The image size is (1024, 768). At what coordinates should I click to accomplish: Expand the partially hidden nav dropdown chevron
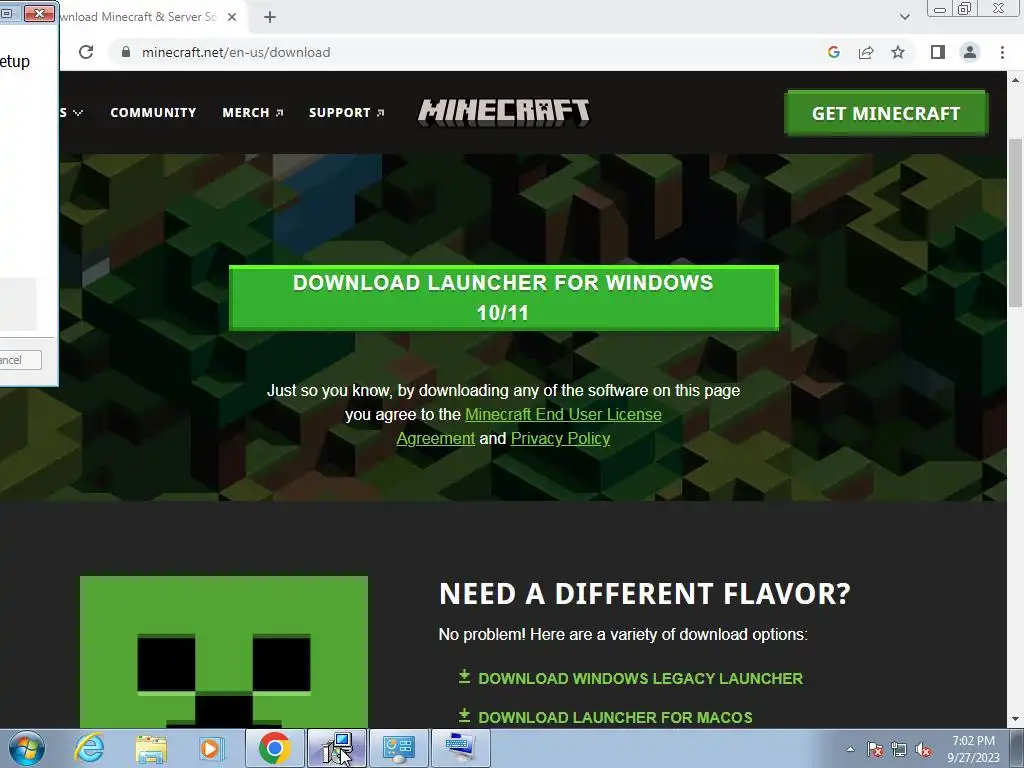78,113
